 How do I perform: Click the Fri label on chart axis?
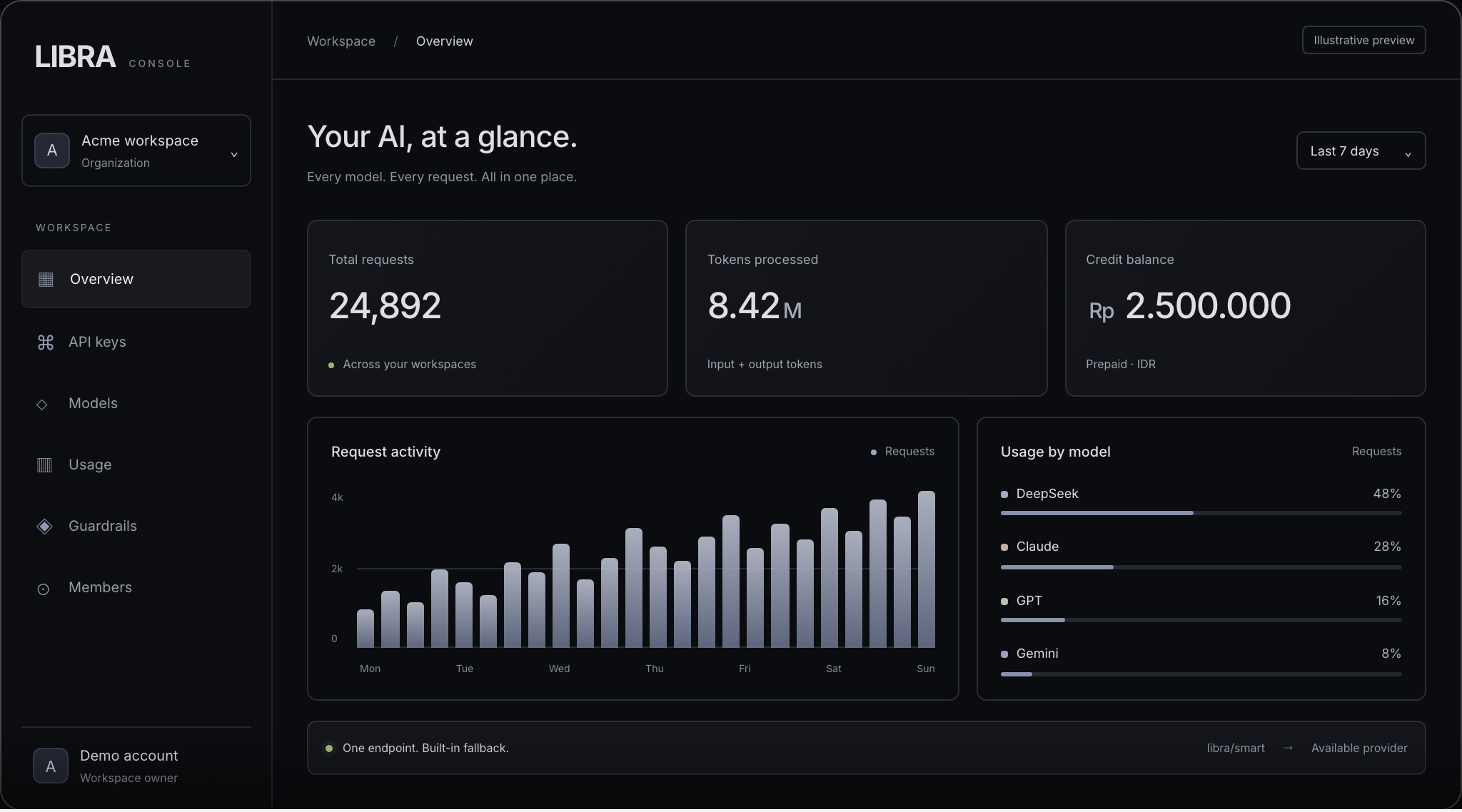tap(745, 669)
